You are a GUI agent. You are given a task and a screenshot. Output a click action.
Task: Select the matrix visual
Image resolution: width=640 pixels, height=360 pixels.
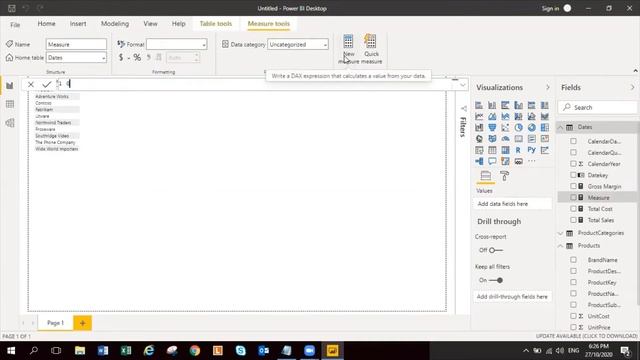click(505, 150)
